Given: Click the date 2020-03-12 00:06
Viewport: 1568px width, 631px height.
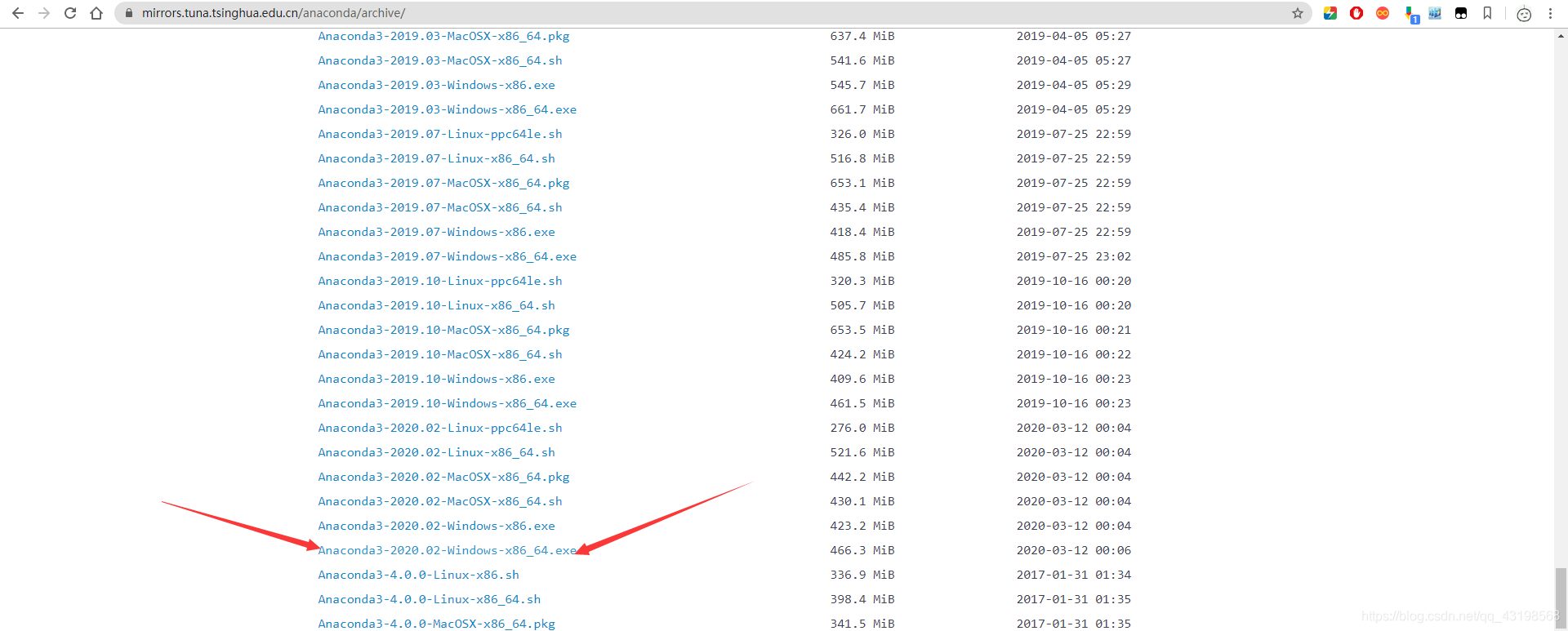Looking at the screenshot, I should click(x=1074, y=550).
